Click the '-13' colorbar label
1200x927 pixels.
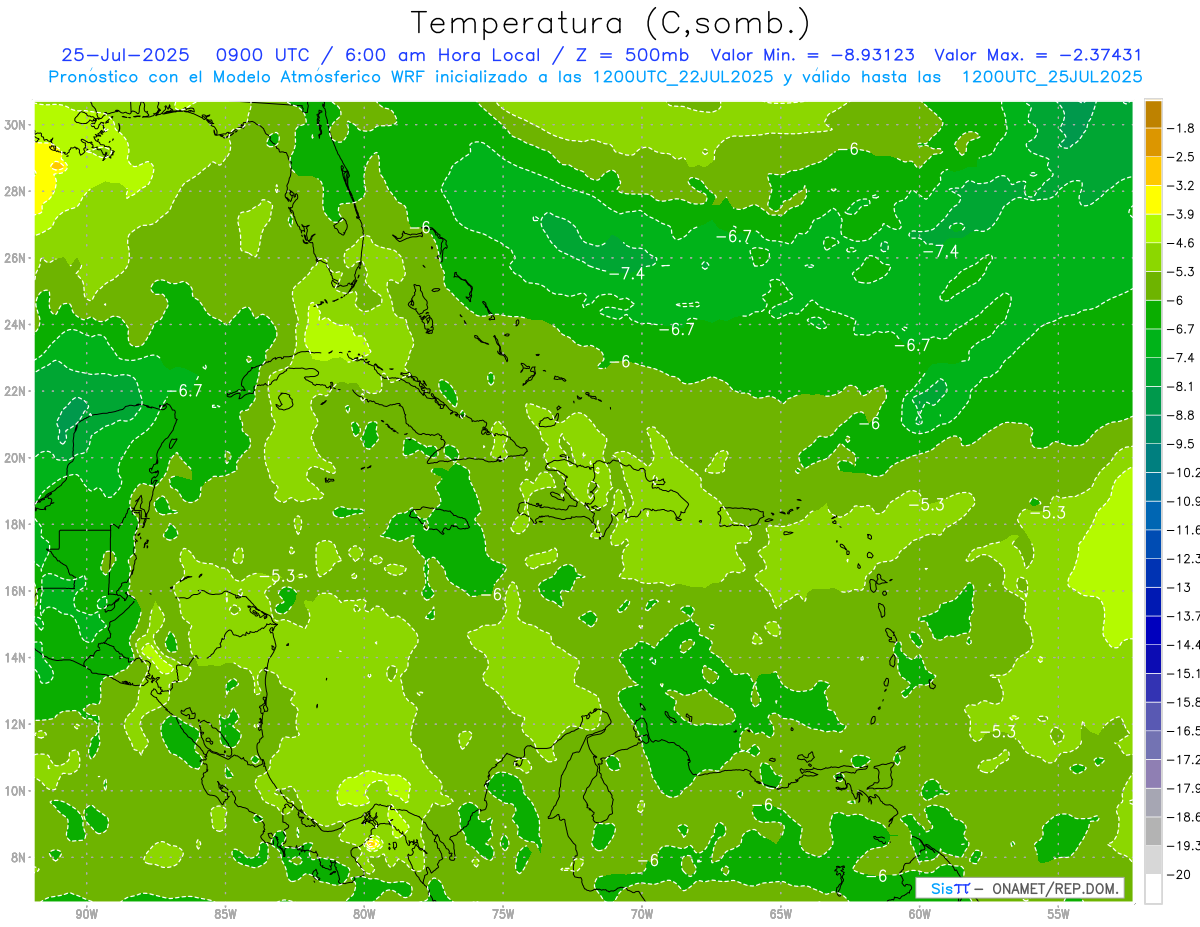click(x=1180, y=588)
